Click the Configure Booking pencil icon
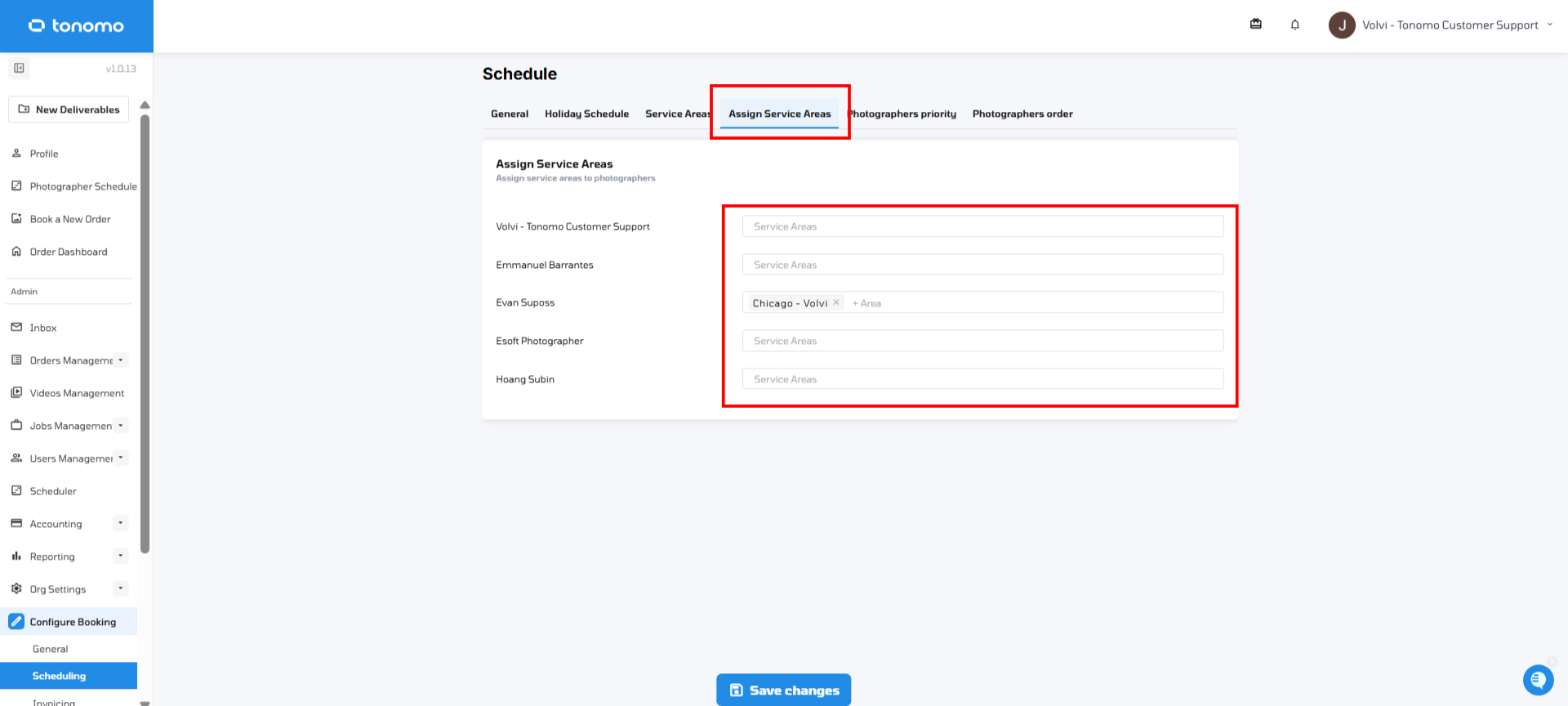This screenshot has height=706, width=1568. (x=16, y=621)
